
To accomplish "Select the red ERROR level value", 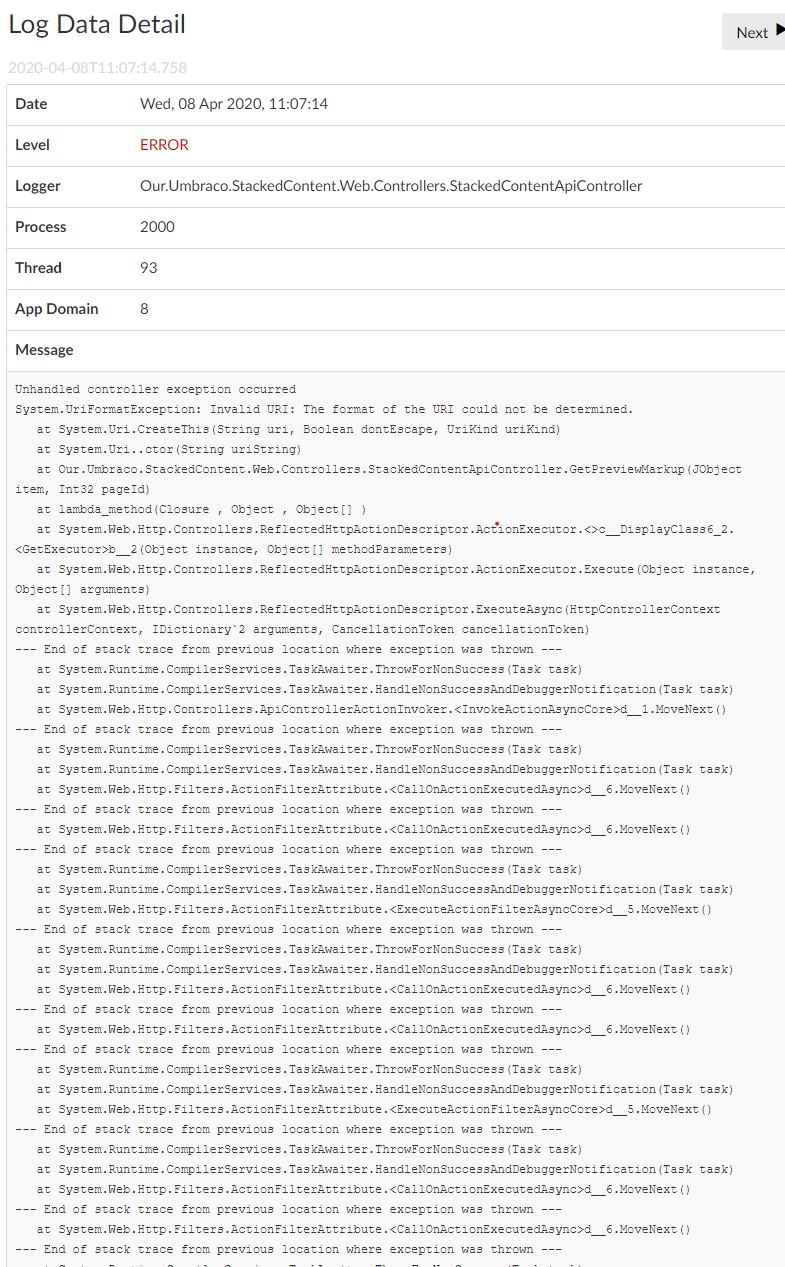I will click(164, 145).
